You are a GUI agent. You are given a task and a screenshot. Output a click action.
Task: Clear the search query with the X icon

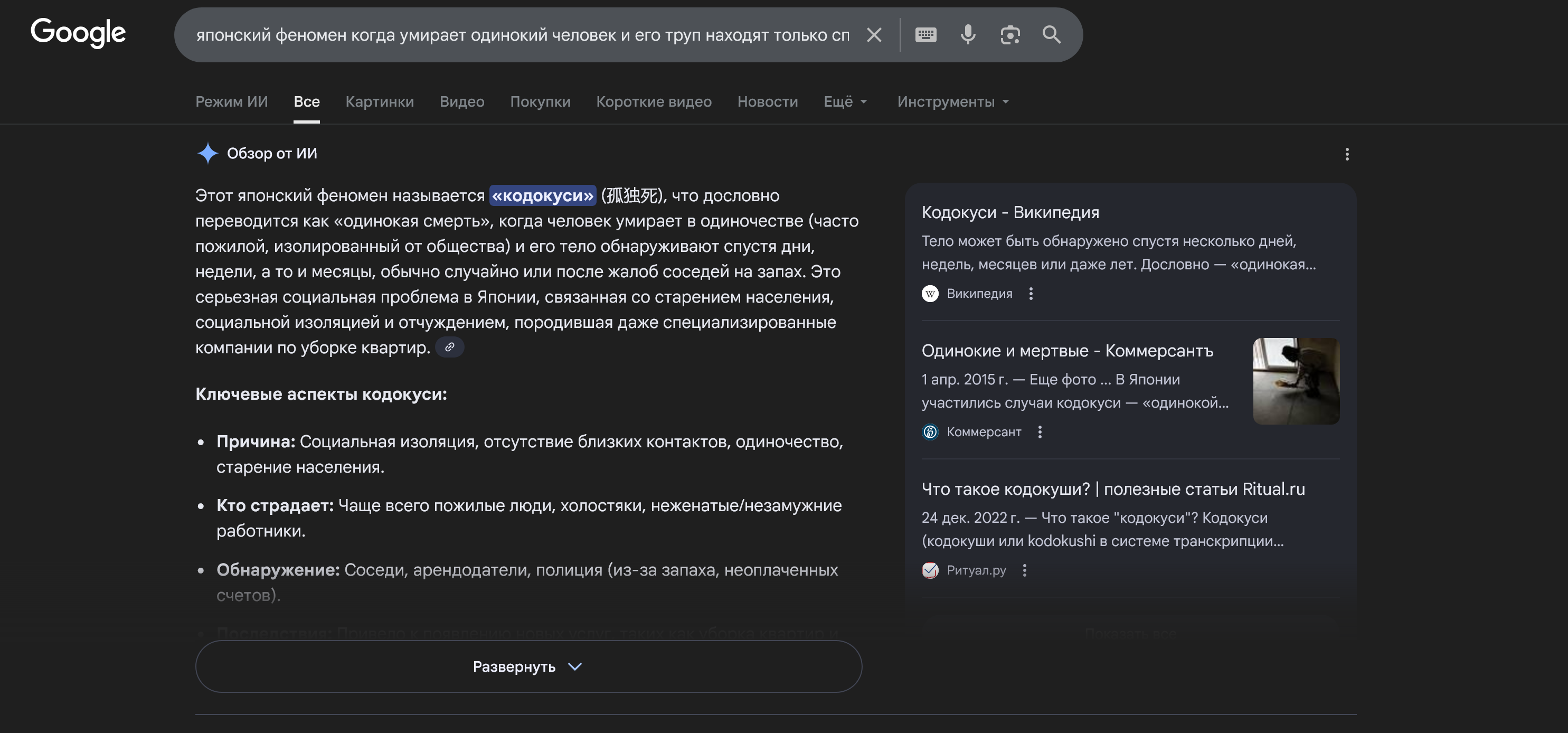[x=874, y=35]
